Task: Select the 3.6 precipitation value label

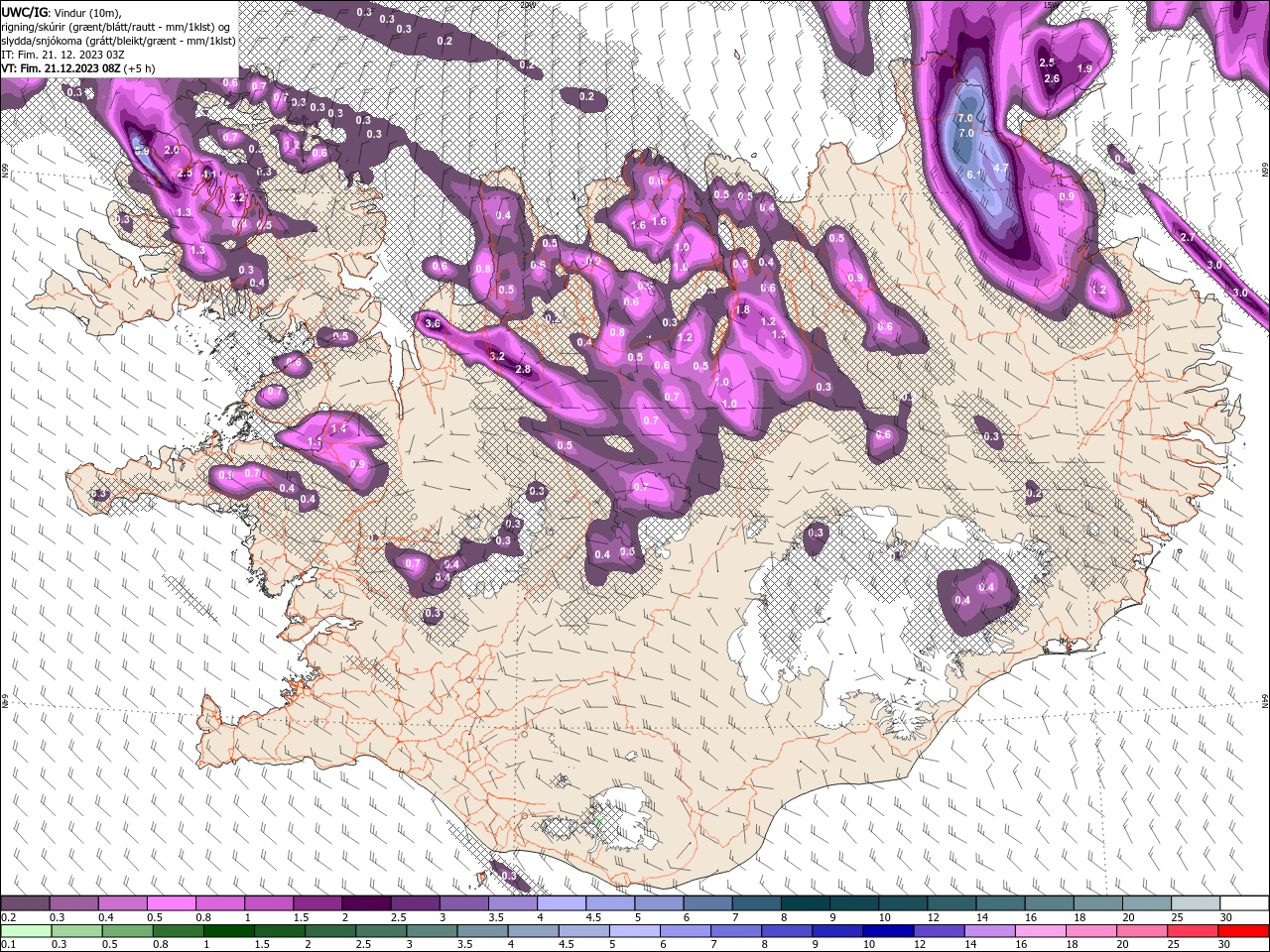Action: click(433, 323)
